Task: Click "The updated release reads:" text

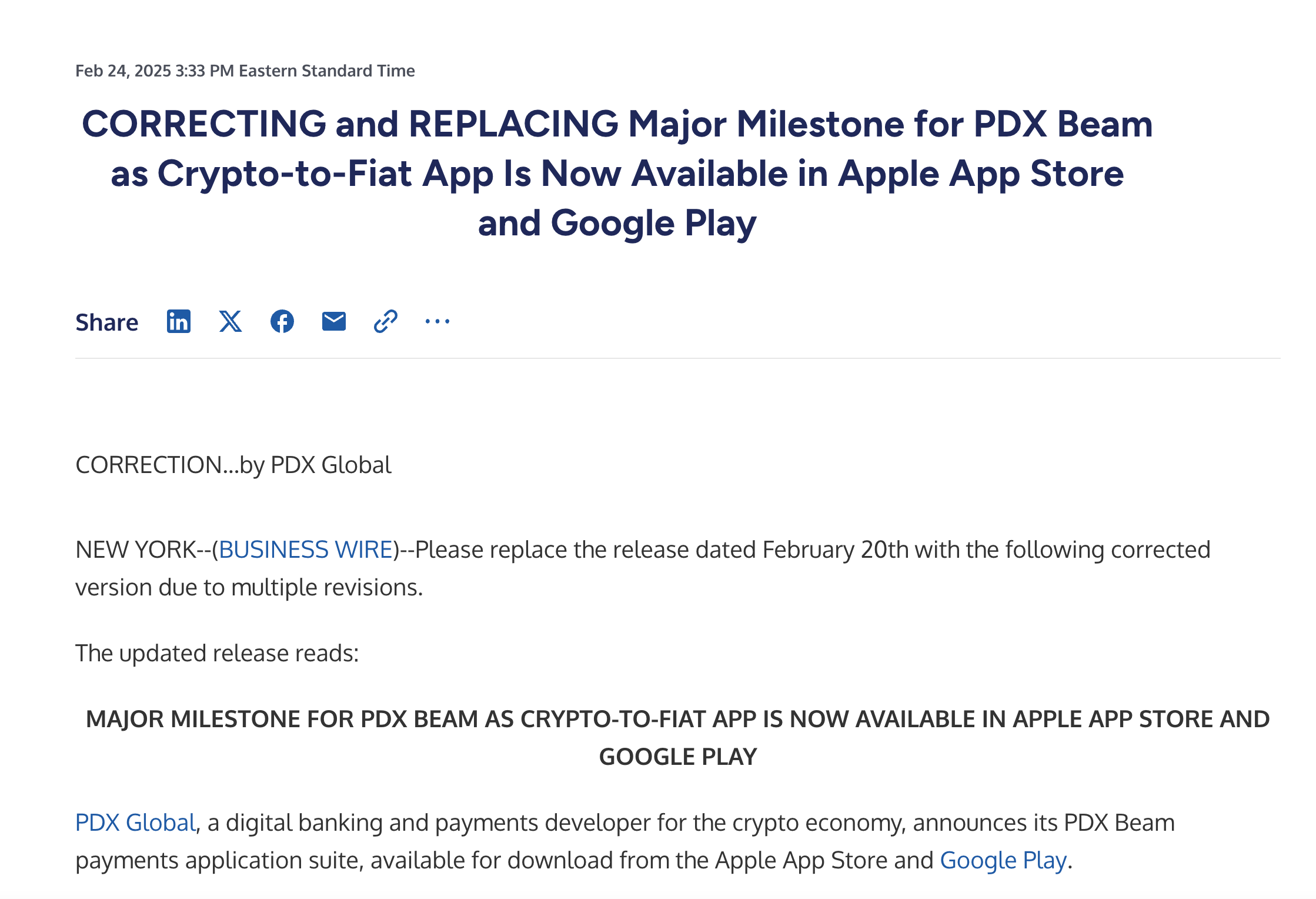Action: point(217,654)
